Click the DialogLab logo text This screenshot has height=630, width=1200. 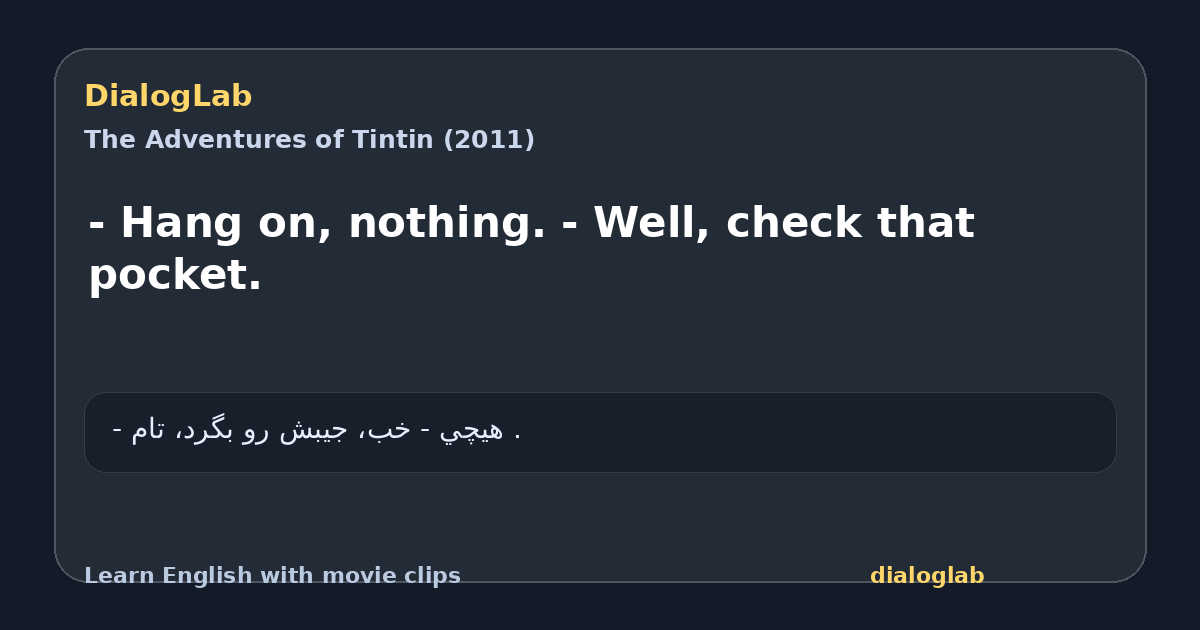click(168, 97)
